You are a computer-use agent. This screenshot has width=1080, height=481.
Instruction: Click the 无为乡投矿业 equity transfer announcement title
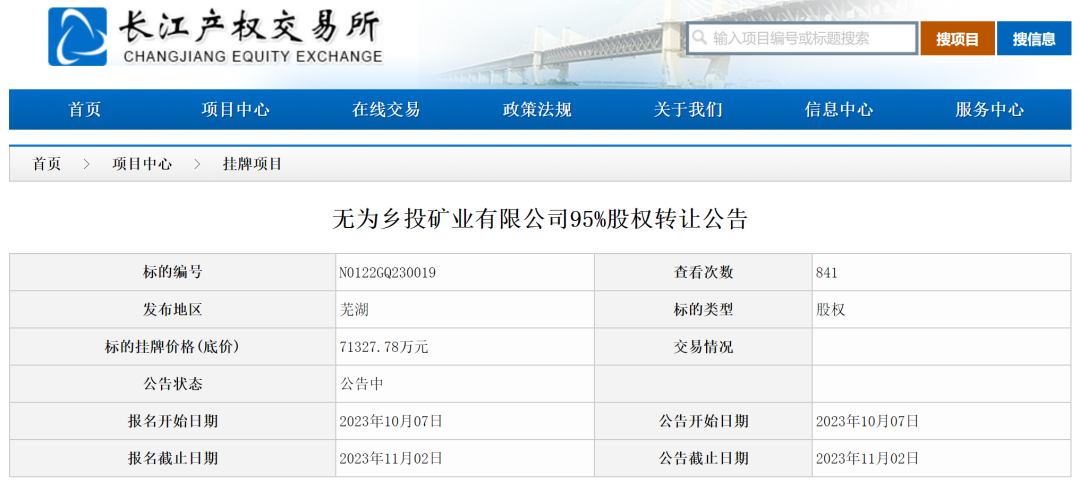pyautogui.click(x=540, y=219)
